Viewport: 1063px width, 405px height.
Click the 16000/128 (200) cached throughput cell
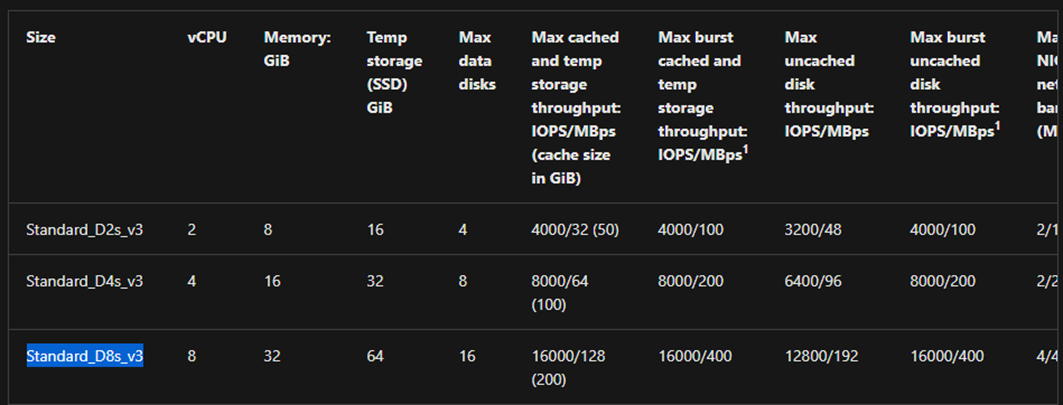point(568,368)
